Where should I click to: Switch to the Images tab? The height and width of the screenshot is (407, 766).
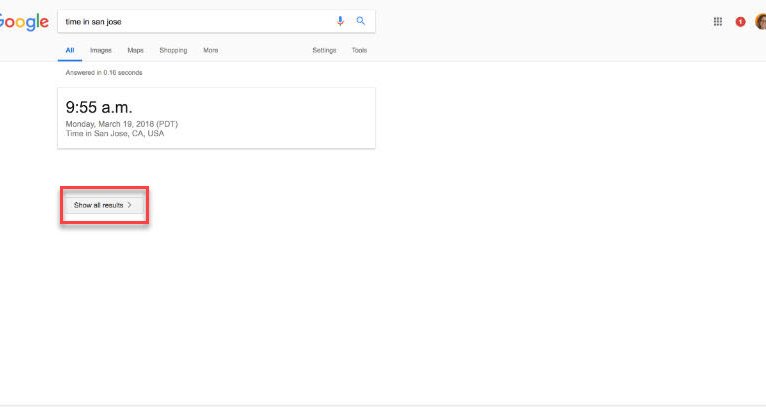(101, 50)
